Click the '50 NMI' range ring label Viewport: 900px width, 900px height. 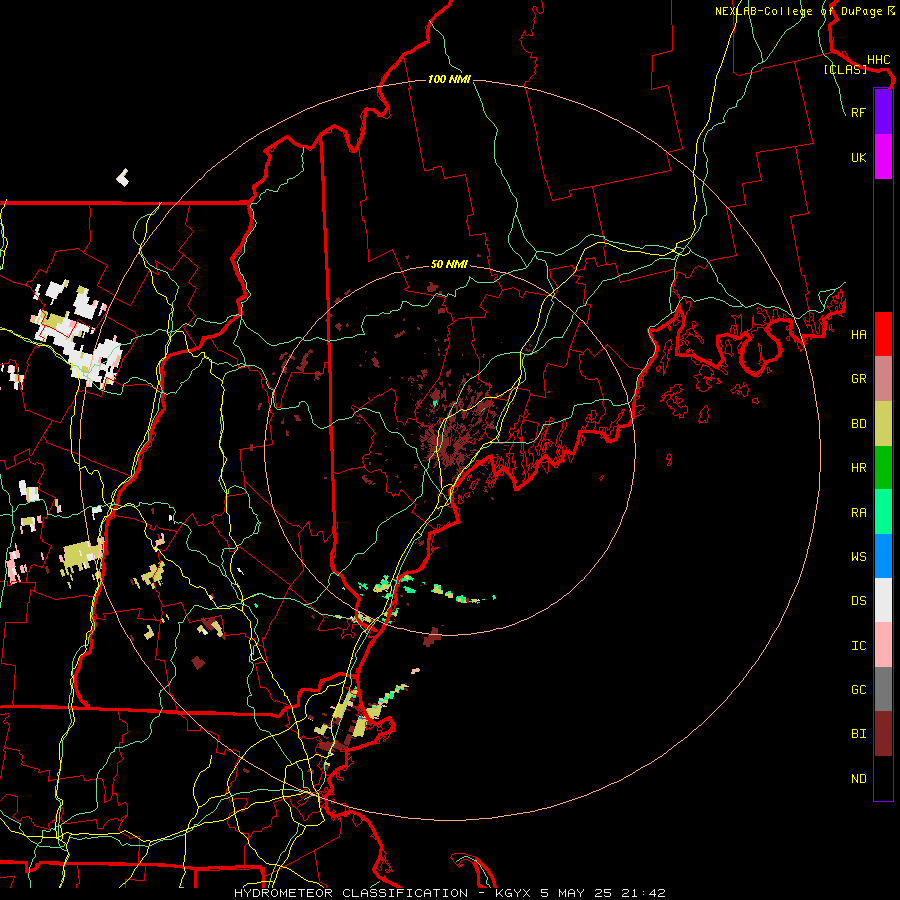click(x=449, y=264)
